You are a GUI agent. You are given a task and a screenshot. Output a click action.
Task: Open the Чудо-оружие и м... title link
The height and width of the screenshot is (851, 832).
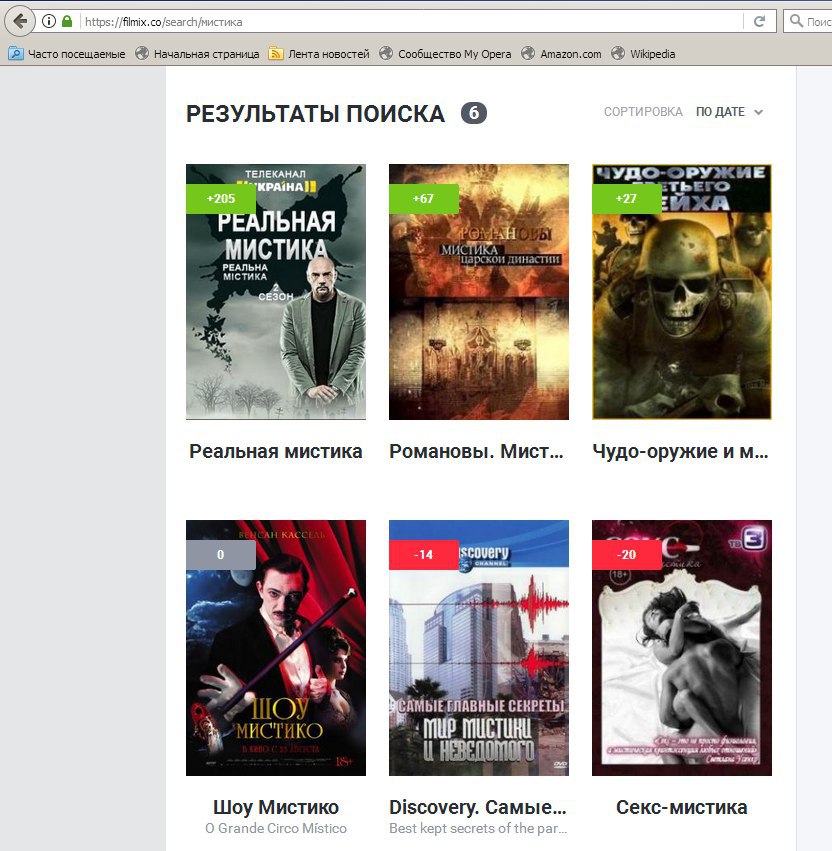tap(681, 452)
